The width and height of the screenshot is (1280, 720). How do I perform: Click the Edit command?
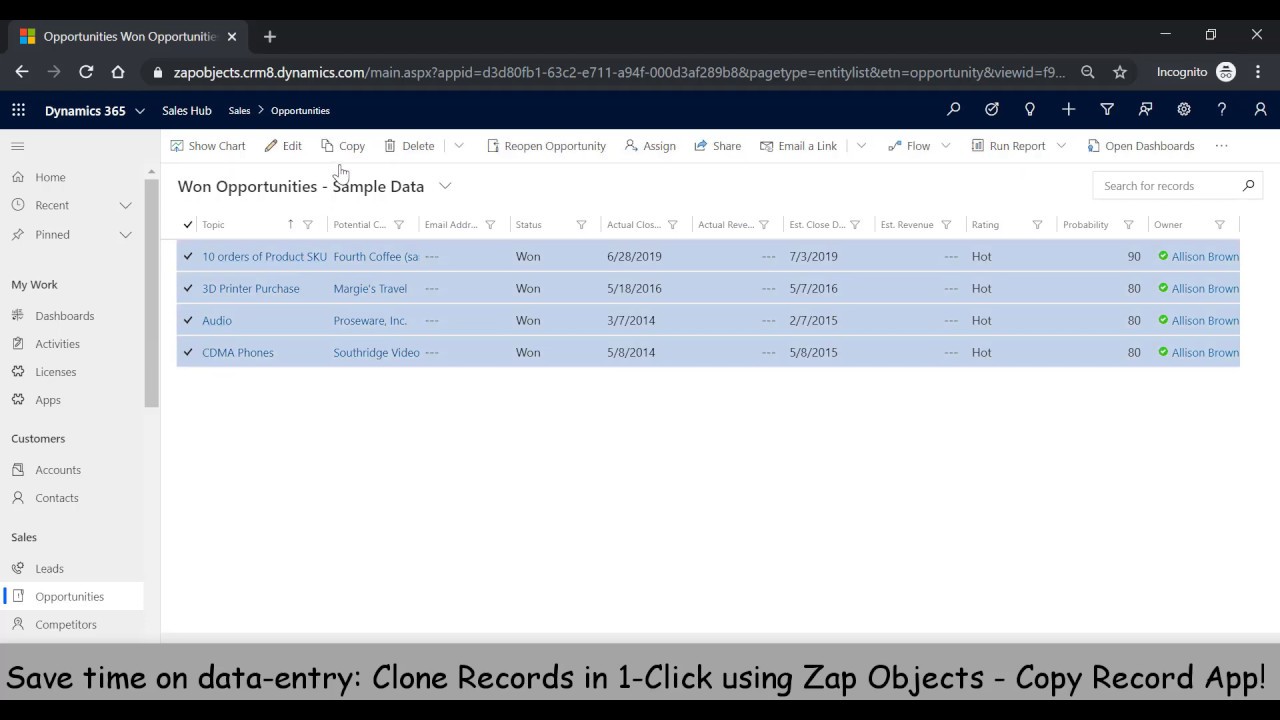click(283, 146)
